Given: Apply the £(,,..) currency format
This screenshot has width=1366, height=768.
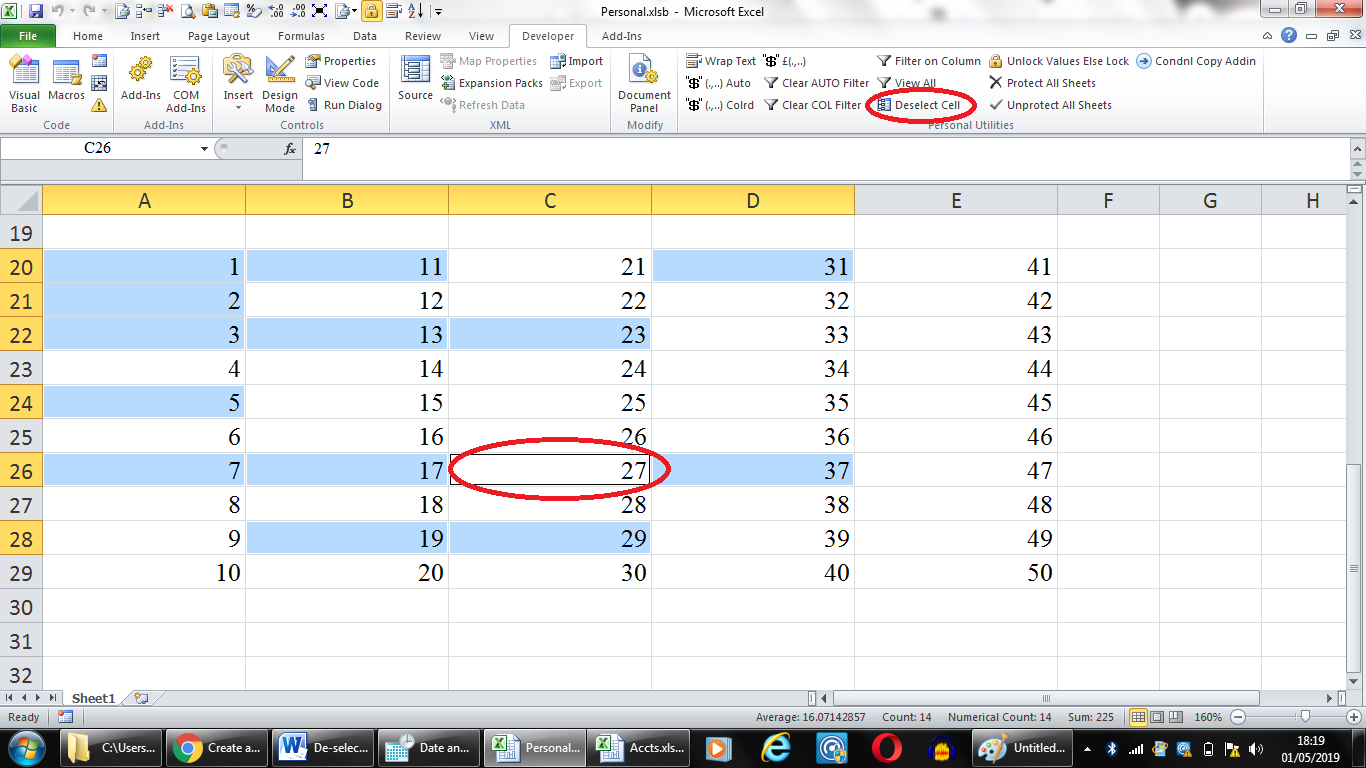Looking at the screenshot, I should click(x=785, y=61).
